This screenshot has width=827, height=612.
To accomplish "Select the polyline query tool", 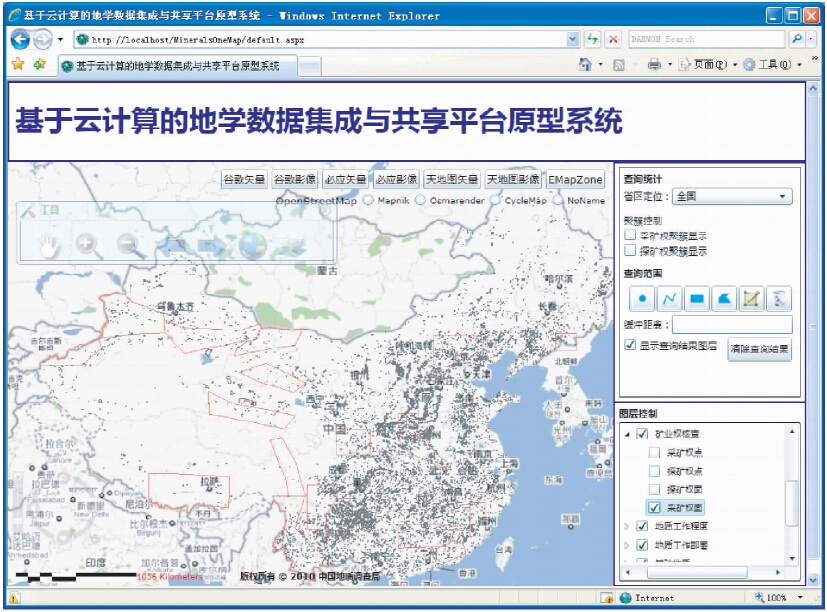I will click(670, 298).
